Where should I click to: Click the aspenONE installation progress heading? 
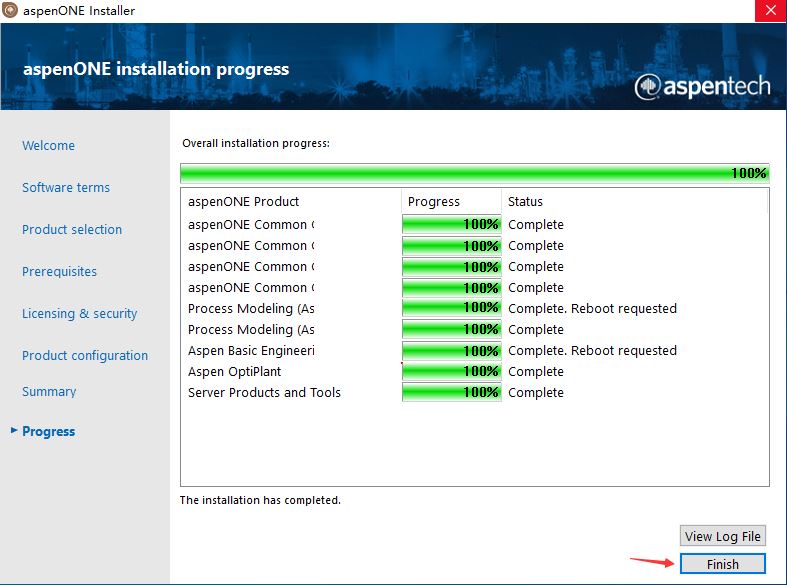(156, 69)
